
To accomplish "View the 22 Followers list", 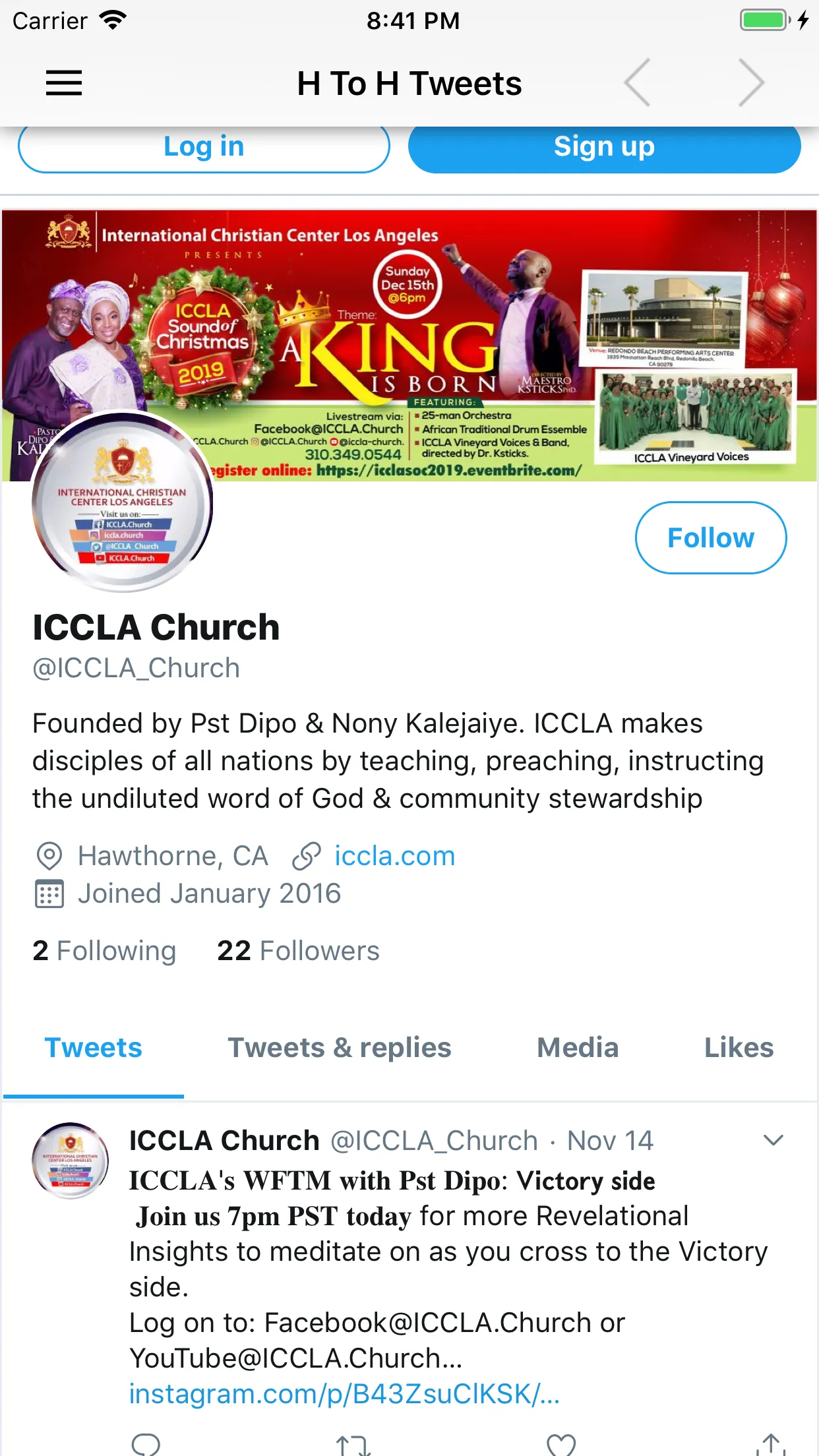I will pyautogui.click(x=298, y=951).
